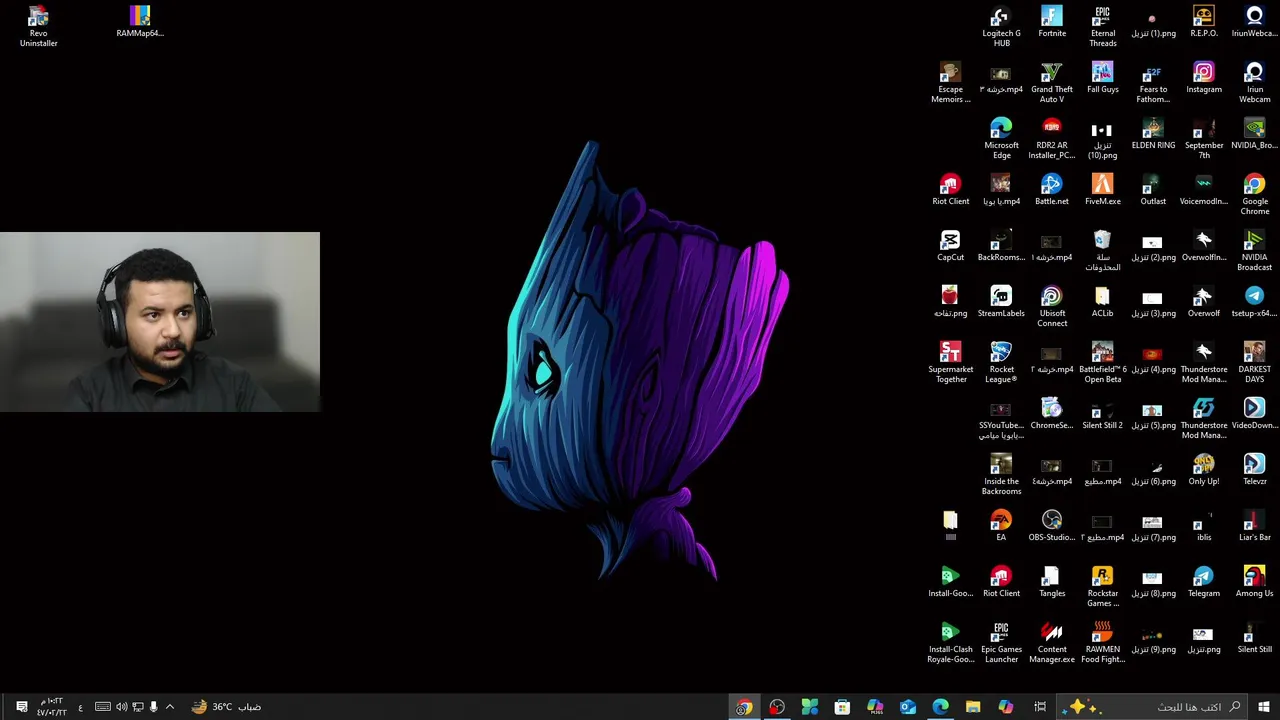Focus the taskbar search box
Screen dimensions: 1280x720
coord(1154,707)
